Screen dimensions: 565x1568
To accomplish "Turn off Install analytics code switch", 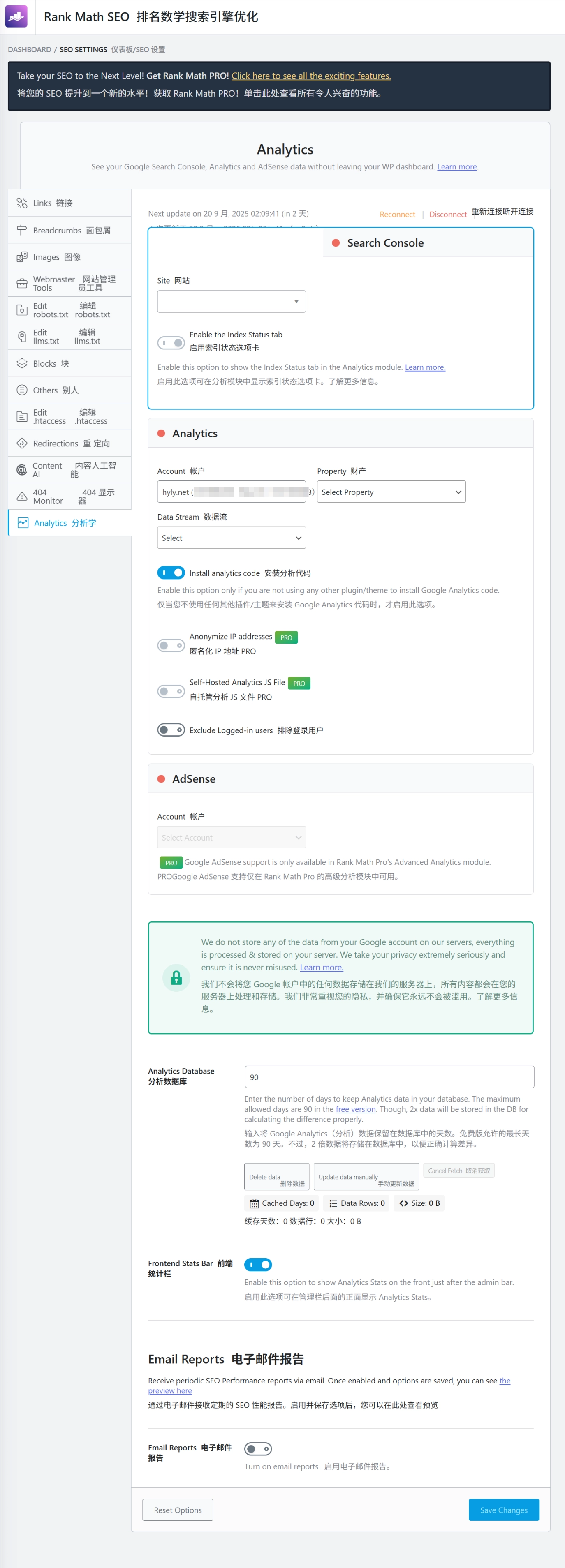I will click(x=171, y=573).
